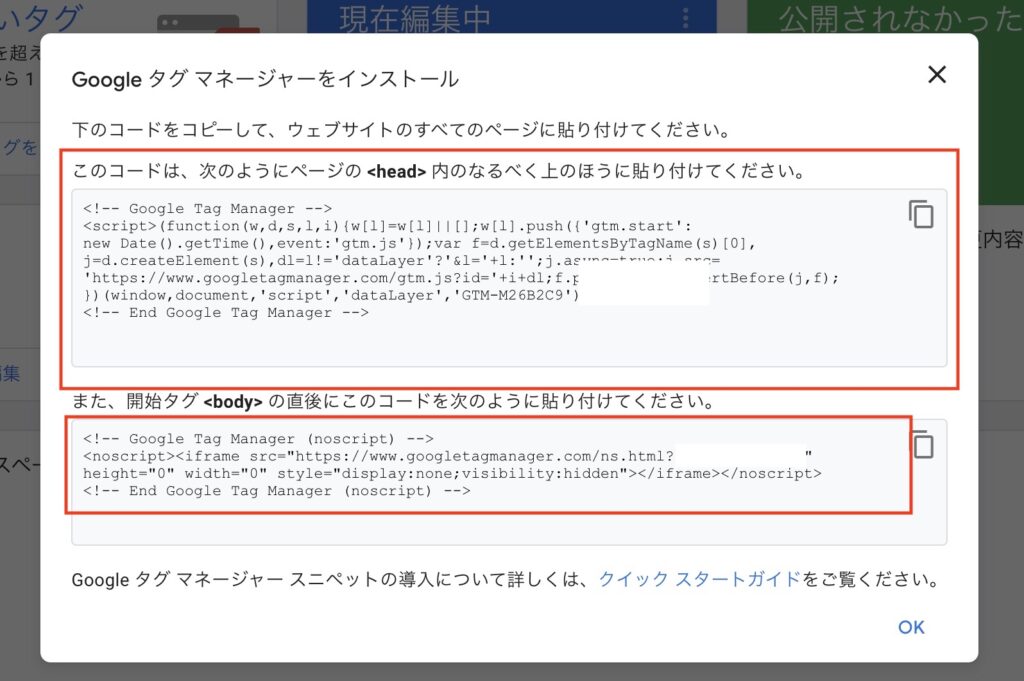
Task: Copy the head section code snippet
Action: click(x=921, y=214)
